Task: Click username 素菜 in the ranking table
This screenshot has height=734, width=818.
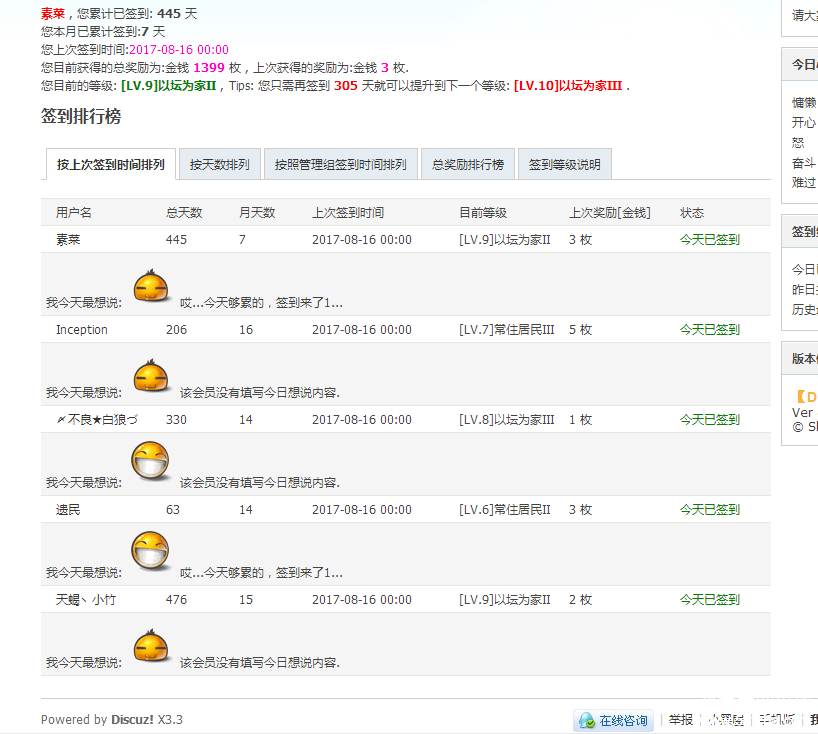Action: click(x=68, y=240)
